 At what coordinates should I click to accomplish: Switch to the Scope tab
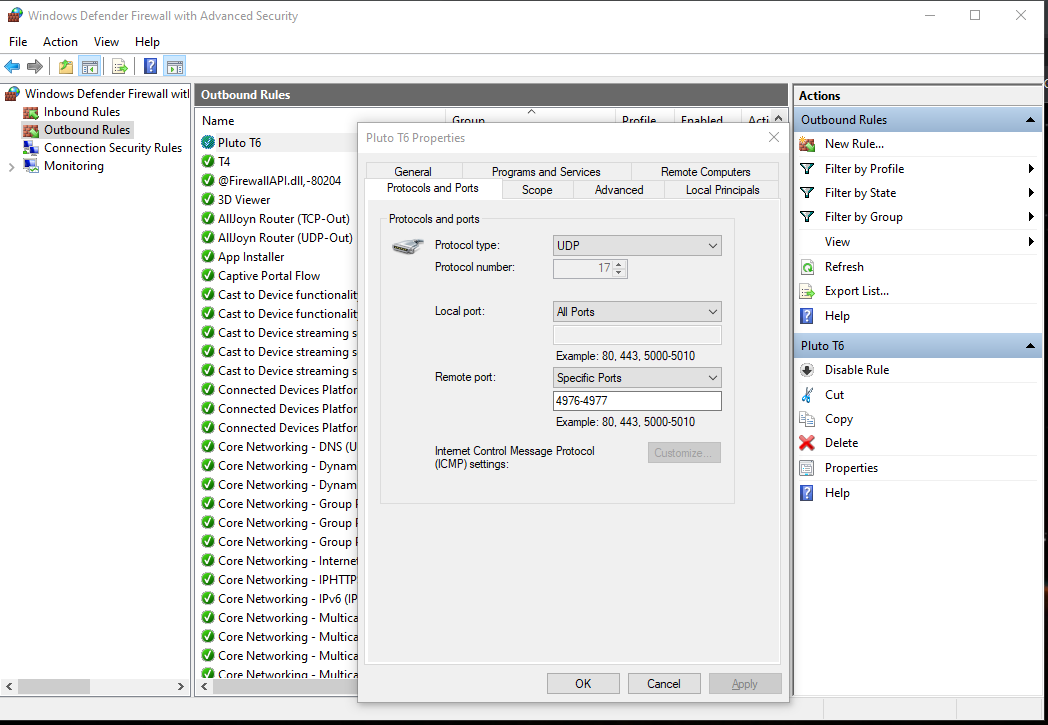(x=537, y=190)
